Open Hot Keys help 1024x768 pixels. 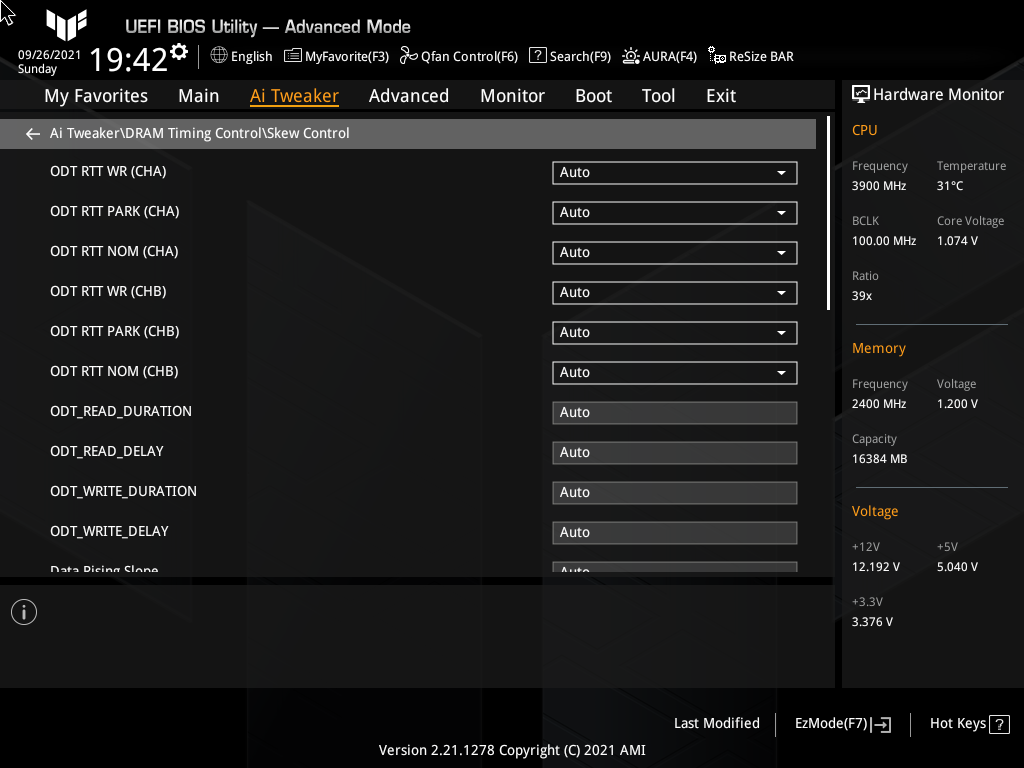tap(967, 723)
